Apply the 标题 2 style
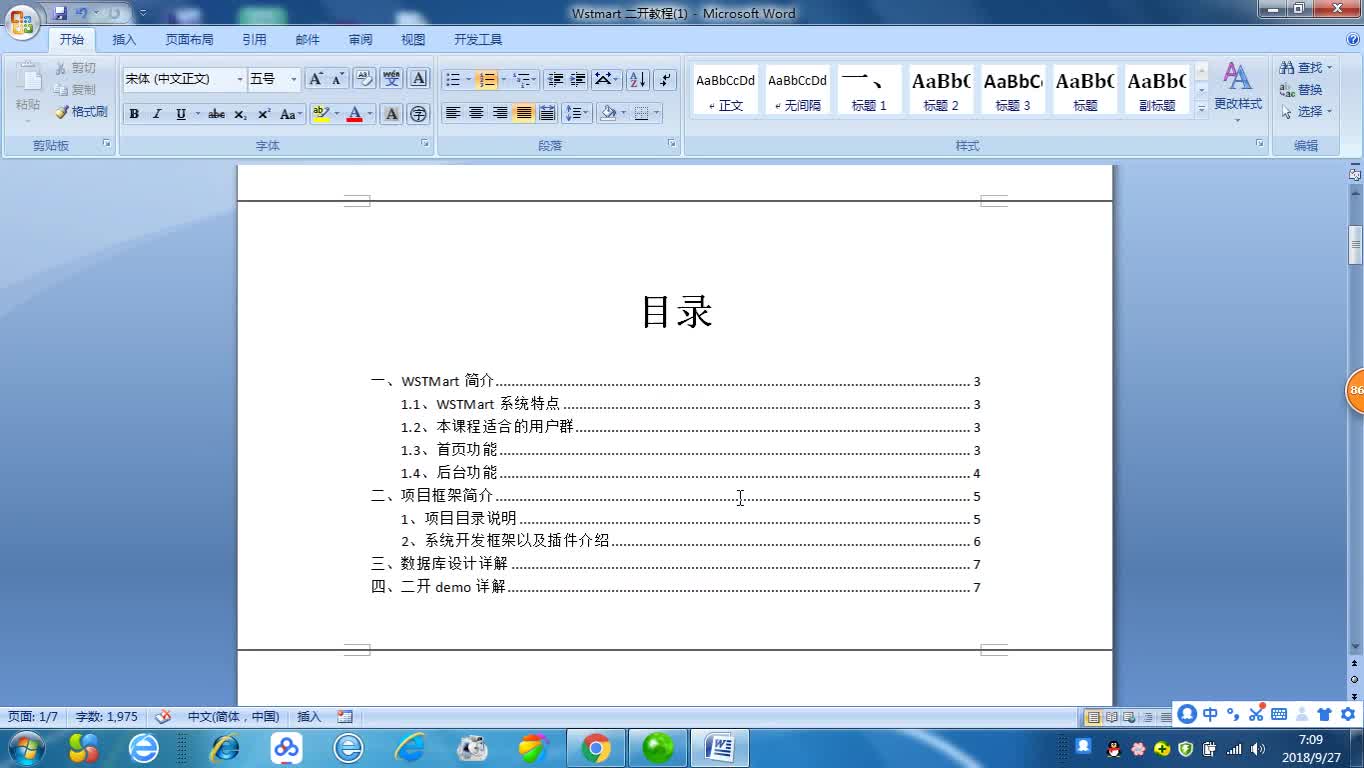This screenshot has width=1364, height=768. [941, 90]
